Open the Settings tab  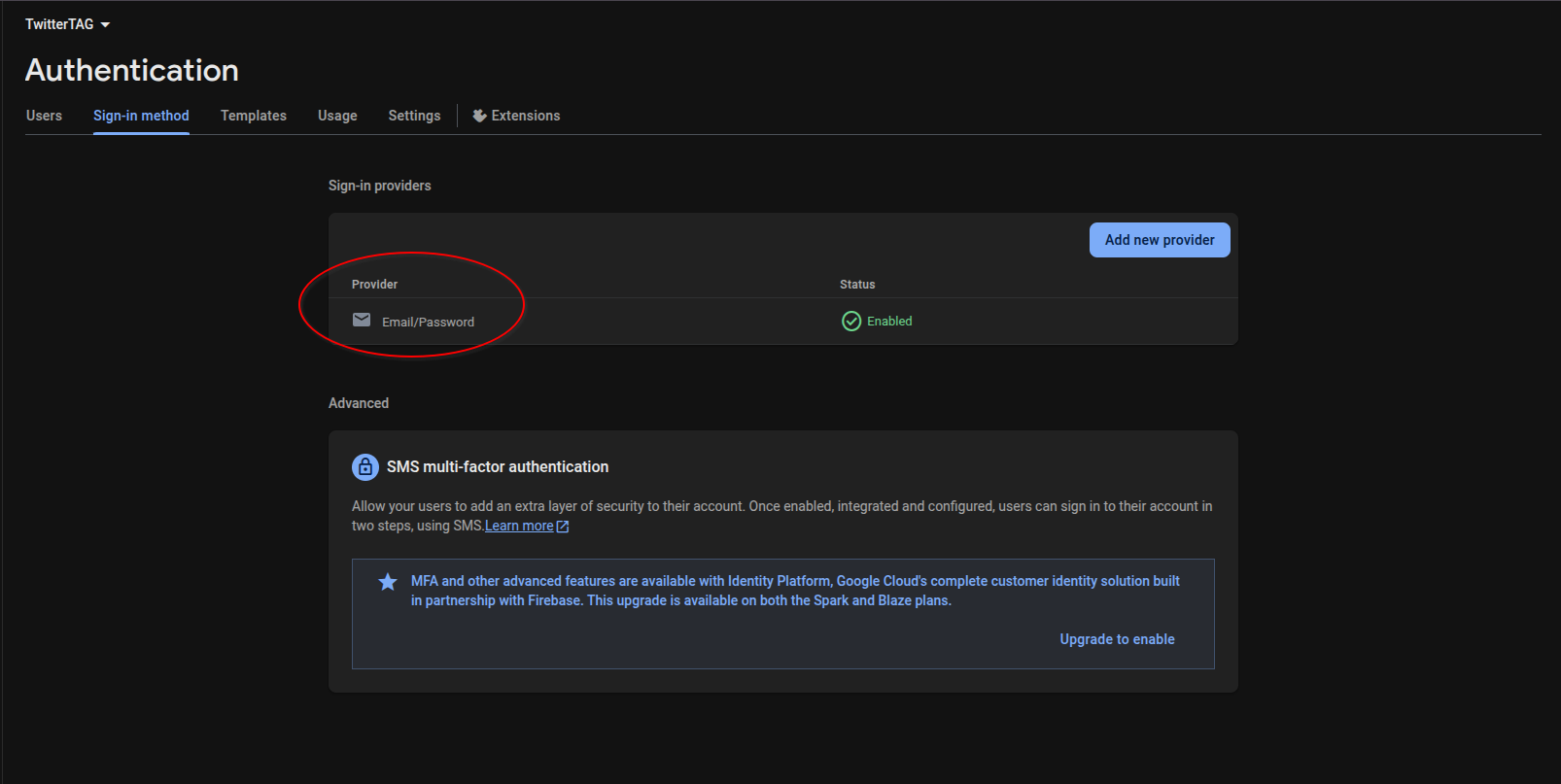coord(414,116)
